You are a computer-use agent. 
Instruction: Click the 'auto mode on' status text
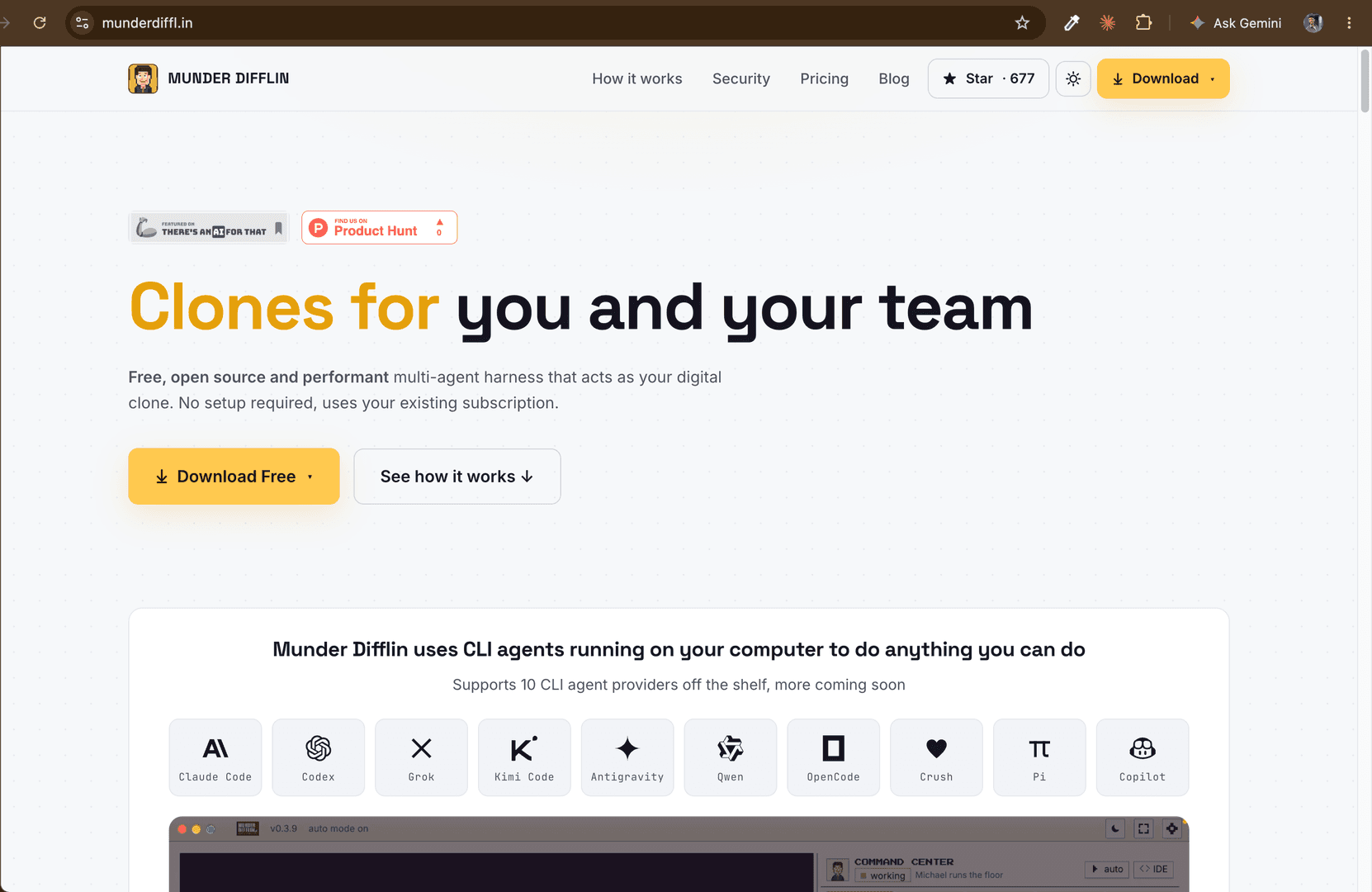pos(338,828)
